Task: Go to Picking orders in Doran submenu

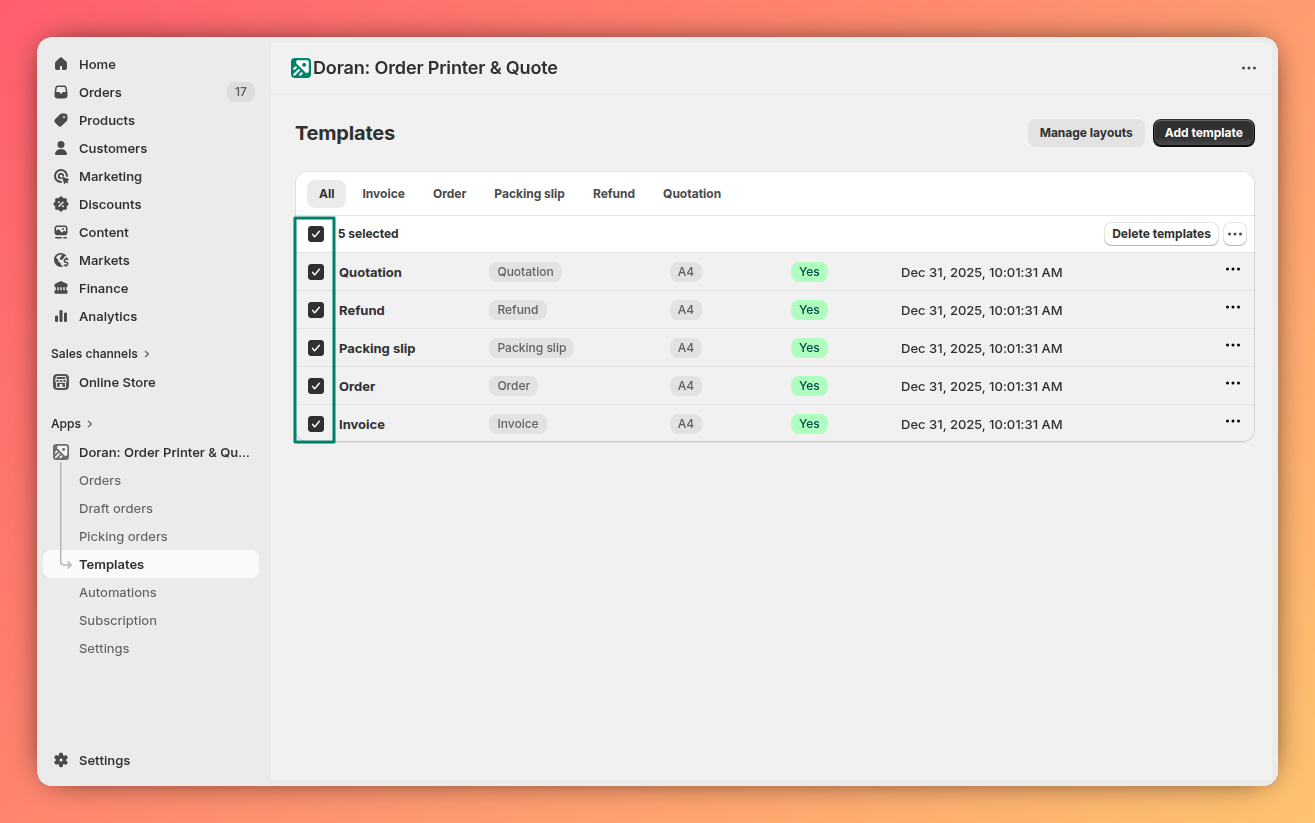Action: point(123,536)
